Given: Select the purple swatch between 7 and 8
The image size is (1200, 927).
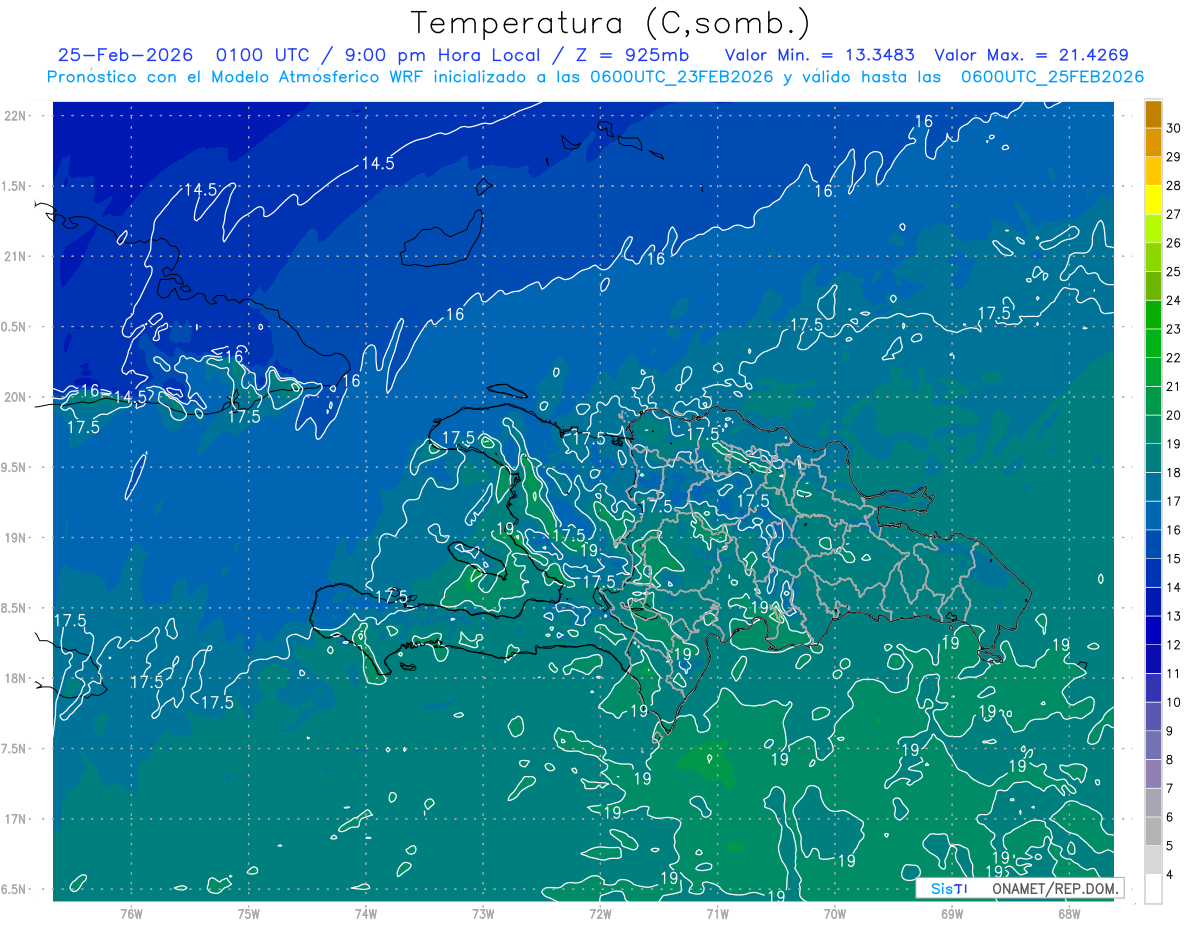Looking at the screenshot, I should coord(1153,774).
